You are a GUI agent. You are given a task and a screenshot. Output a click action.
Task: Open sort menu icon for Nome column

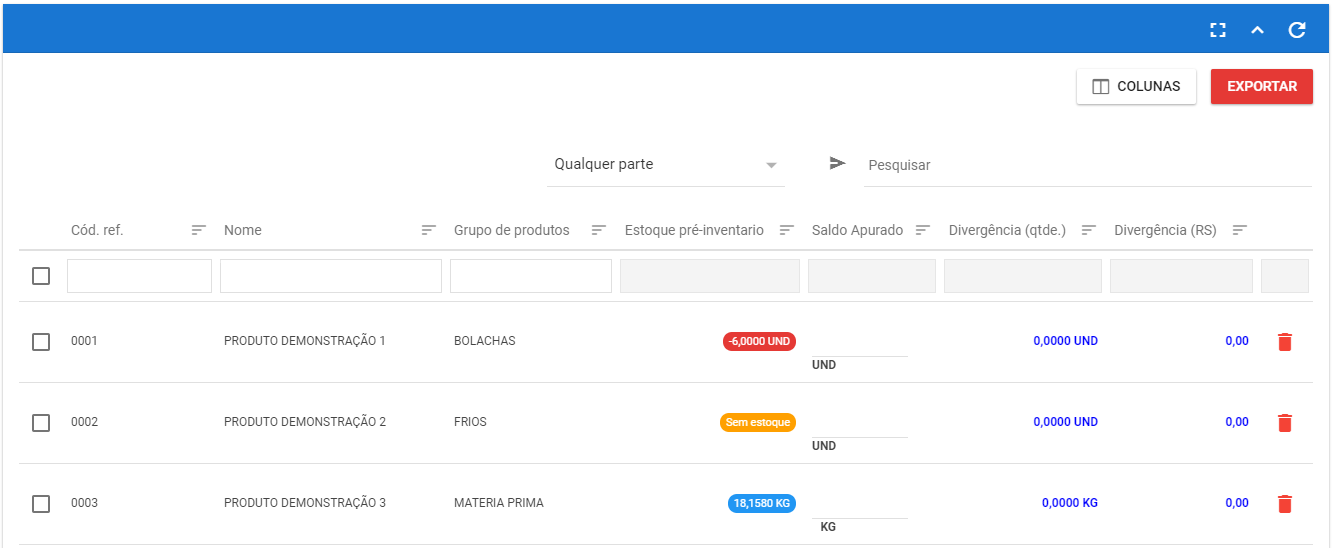429,230
